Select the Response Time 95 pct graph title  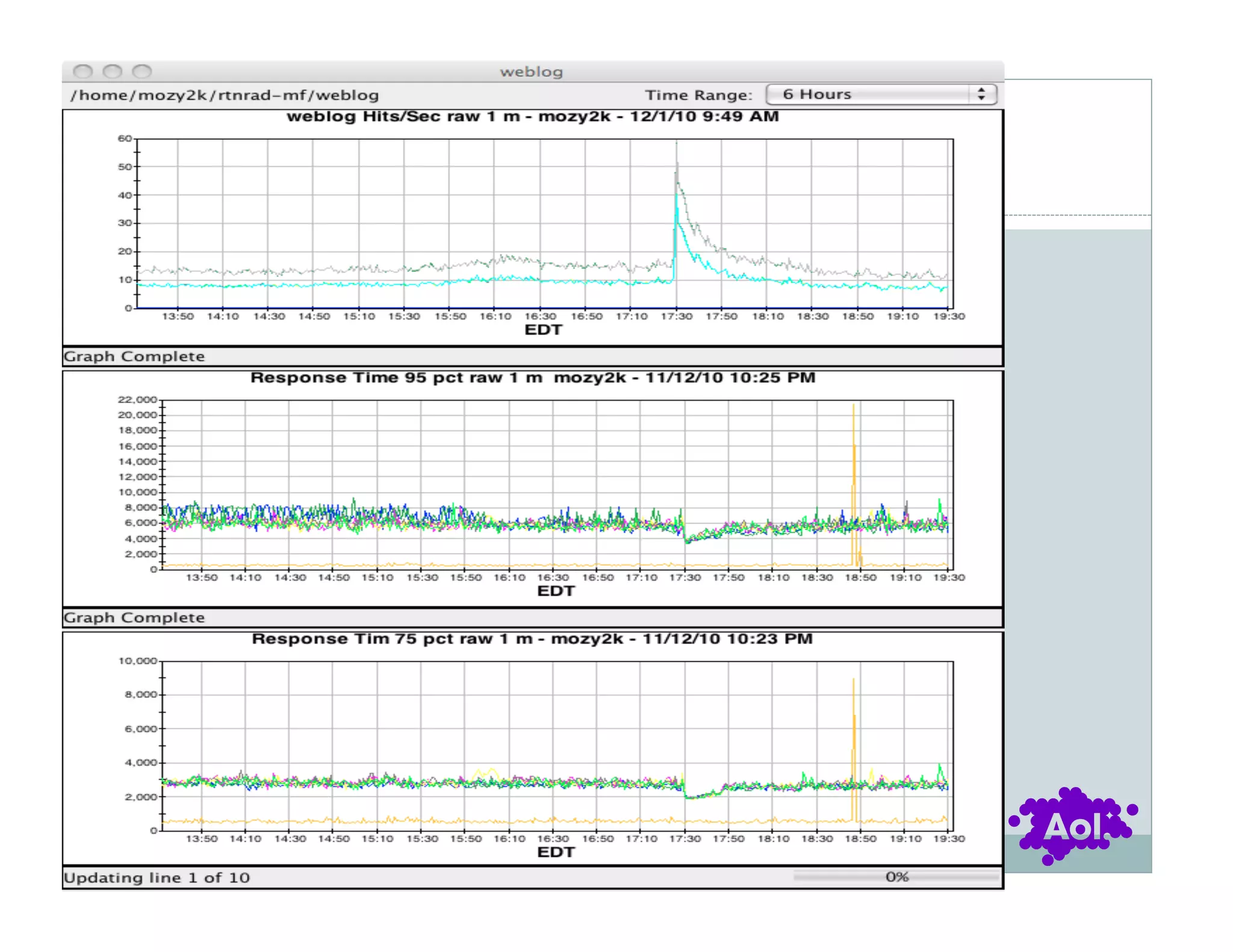[533, 377]
